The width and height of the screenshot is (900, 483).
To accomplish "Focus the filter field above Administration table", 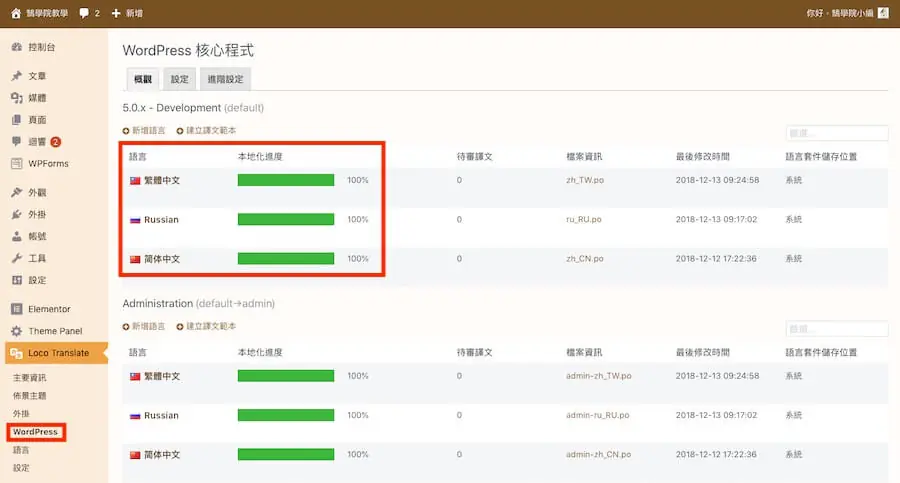I will [837, 329].
